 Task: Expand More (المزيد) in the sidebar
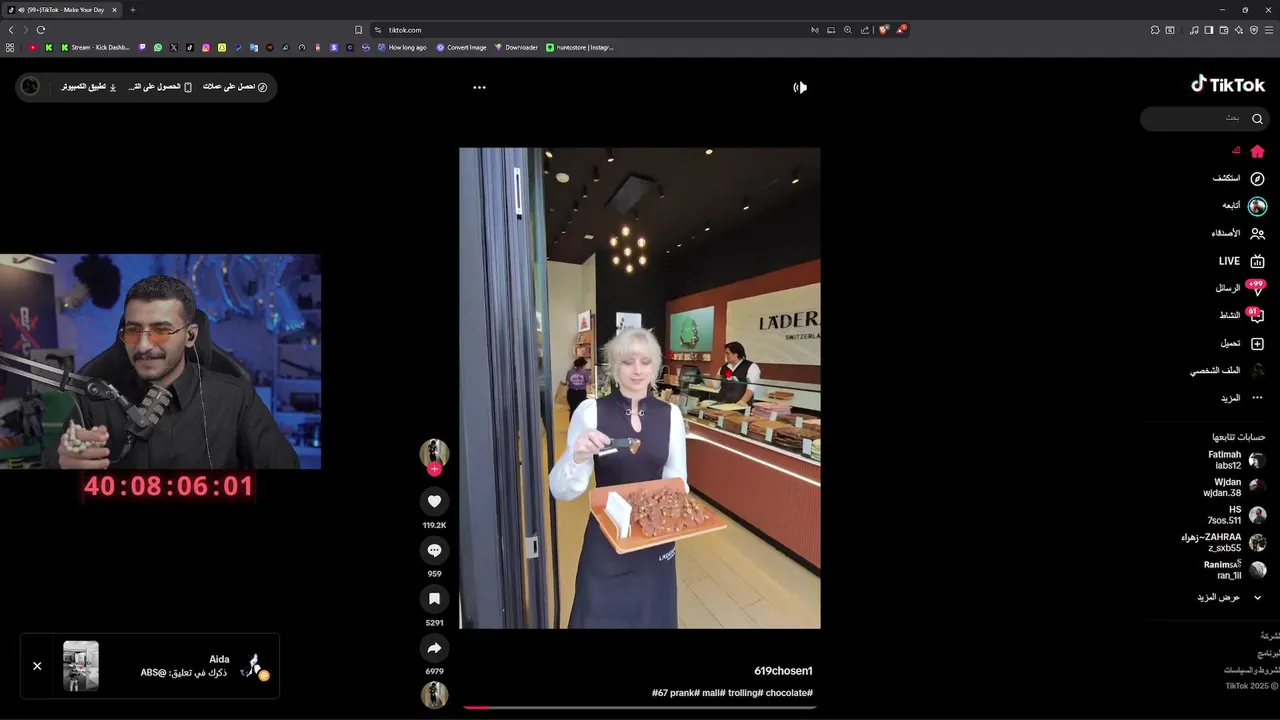point(1242,398)
